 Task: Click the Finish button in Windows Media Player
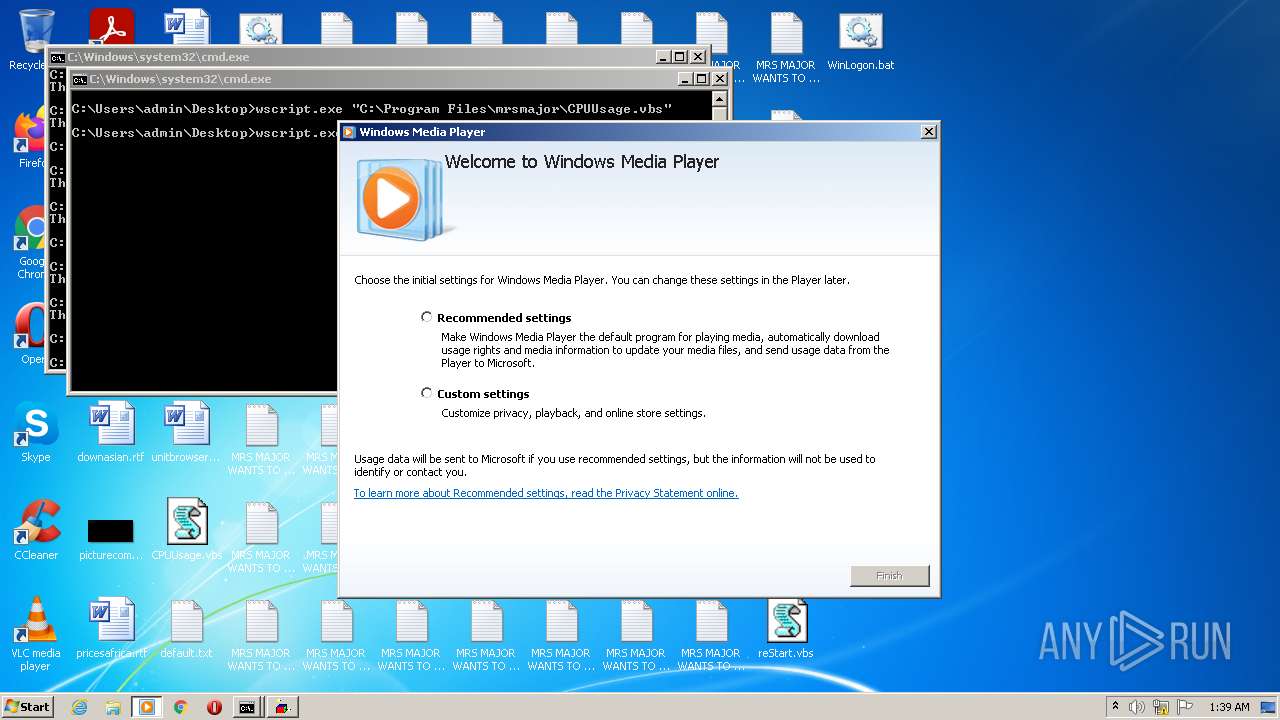point(889,576)
